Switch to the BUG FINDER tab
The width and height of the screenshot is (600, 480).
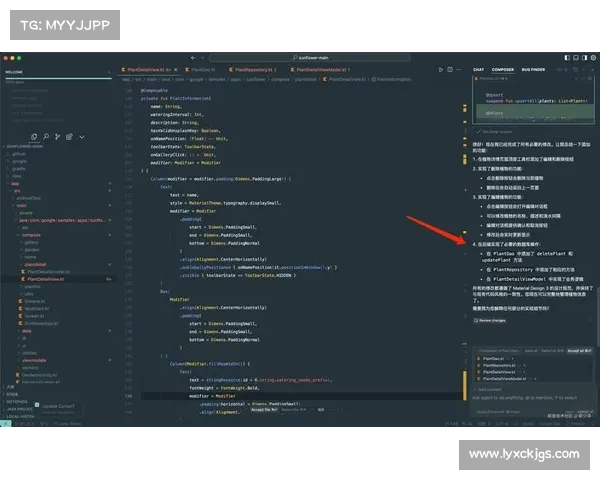(533, 70)
